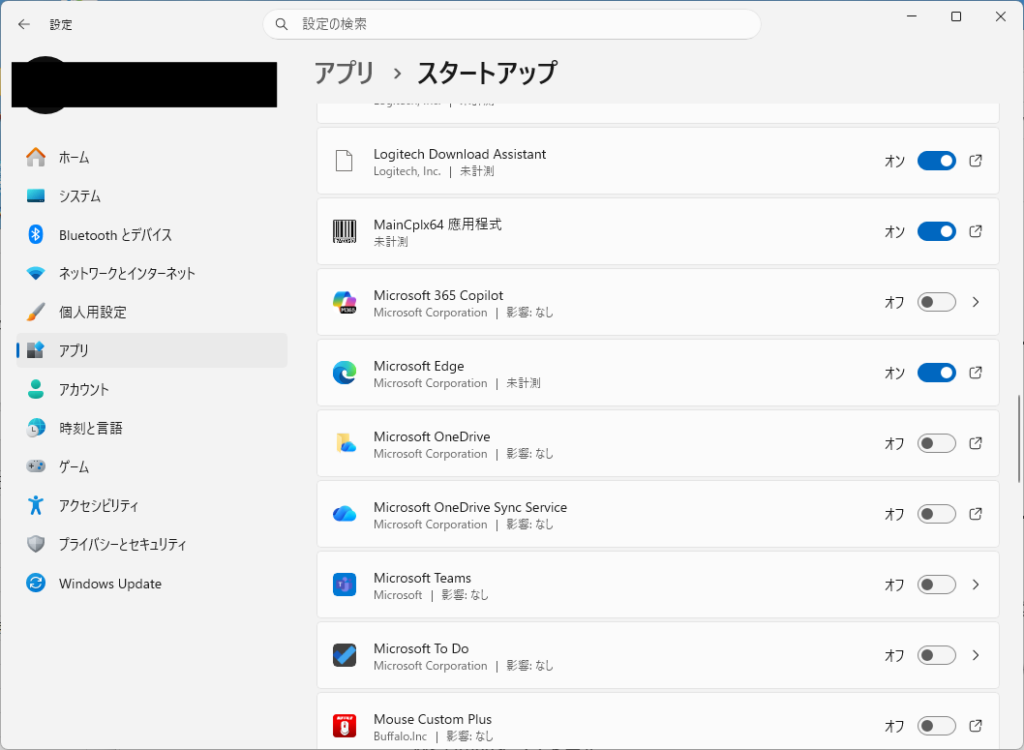This screenshot has width=1024, height=750.
Task: Enable Microsoft 365 Copilot startup toggle
Action: [x=936, y=302]
